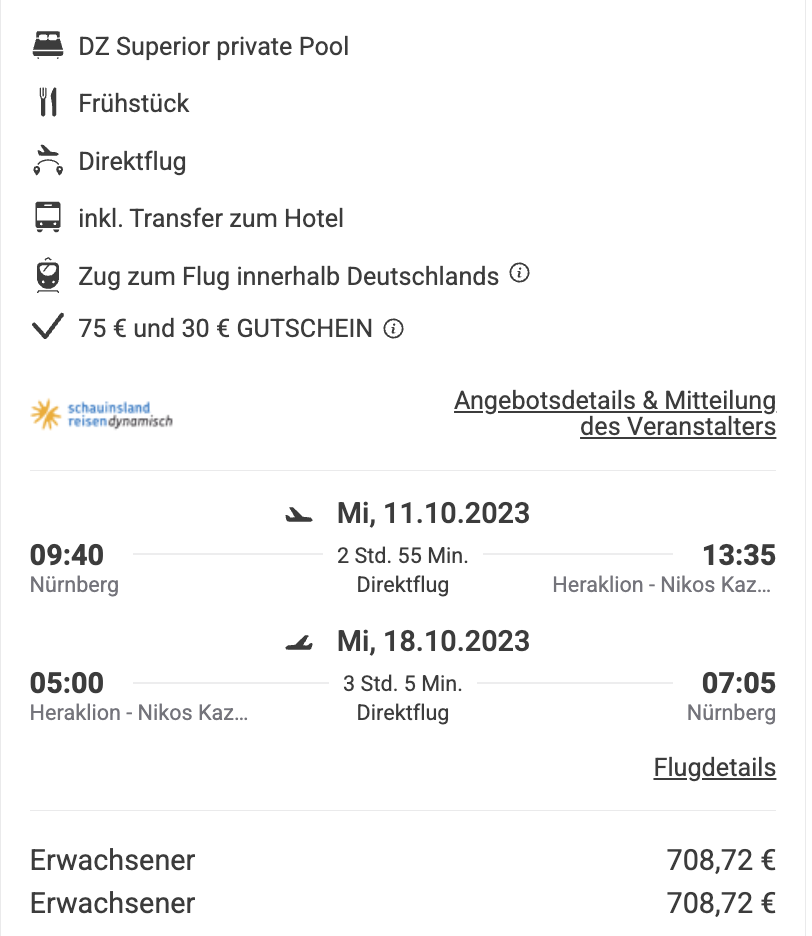Open Angebotsdetails & Mitteilung des Veranstalters link

[615, 413]
